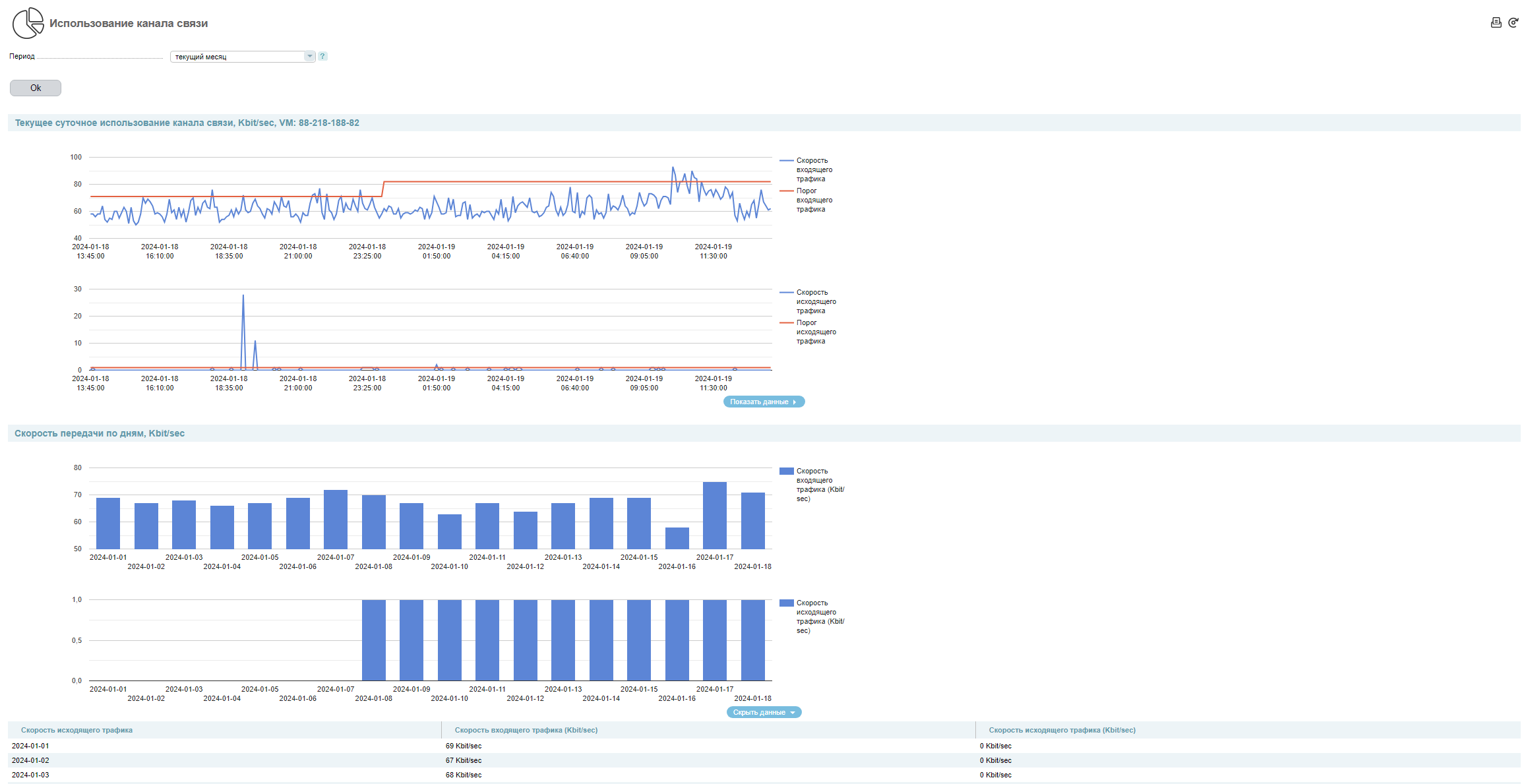Click the incoming traffic bar for 2024-01-16
The image size is (1524, 784).
[x=677, y=538]
